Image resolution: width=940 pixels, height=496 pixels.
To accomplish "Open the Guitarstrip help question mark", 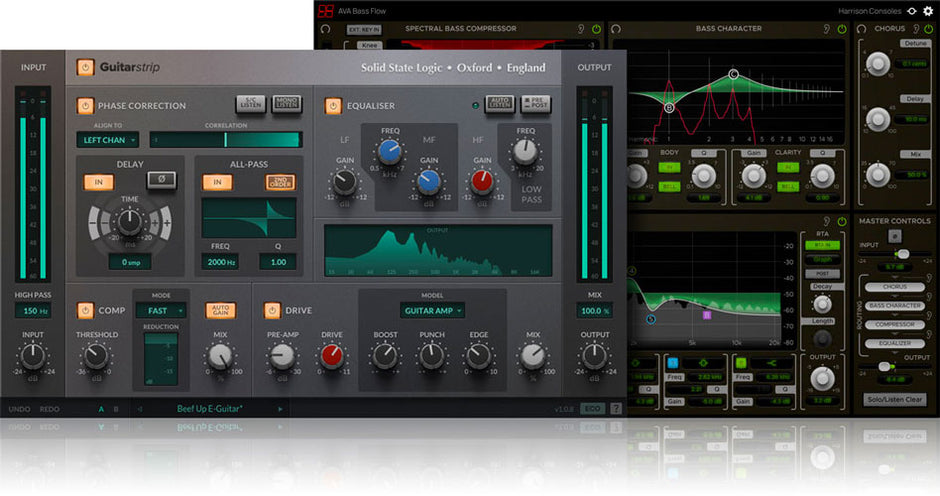I will tap(616, 408).
